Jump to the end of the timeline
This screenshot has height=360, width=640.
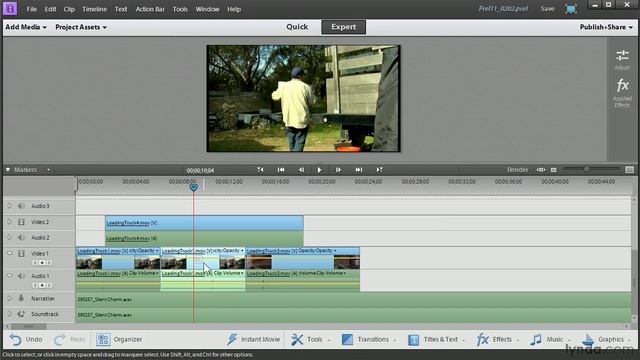359,169
